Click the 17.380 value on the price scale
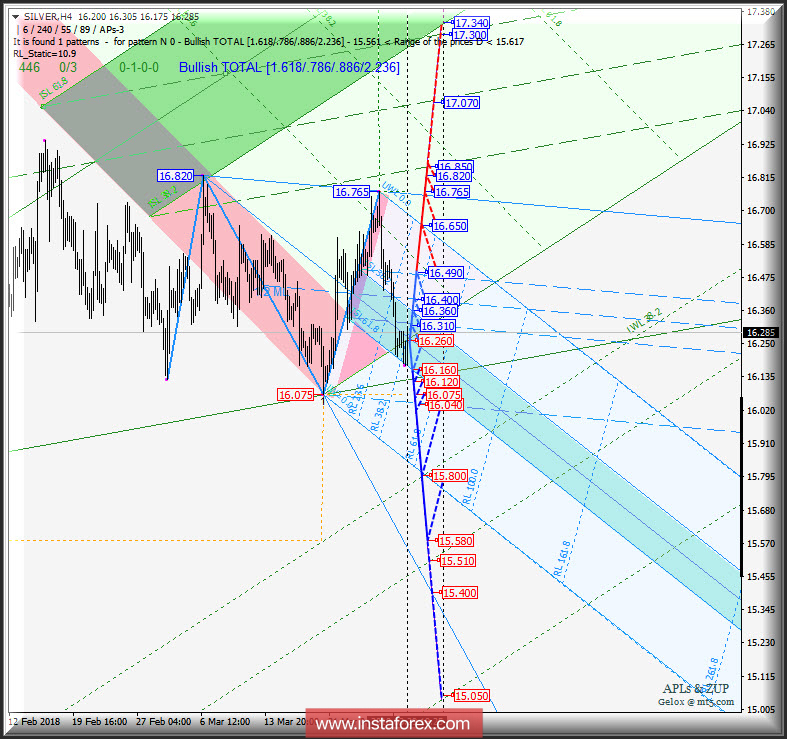This screenshot has height=739, width=787. tap(761, 12)
